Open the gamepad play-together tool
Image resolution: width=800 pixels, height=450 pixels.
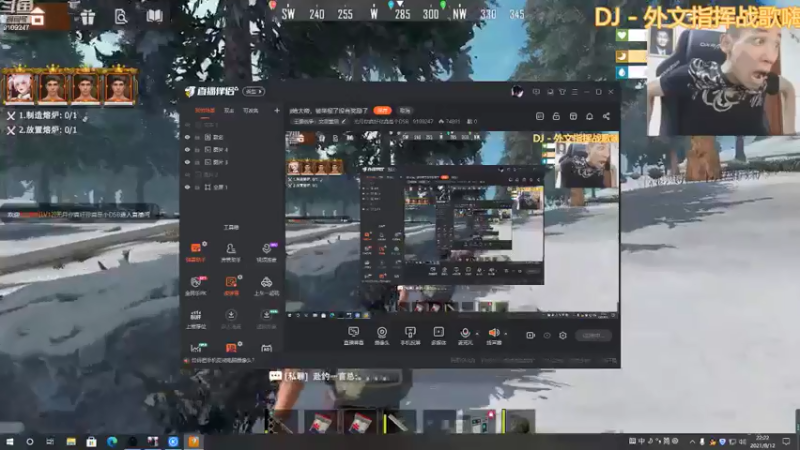point(266,286)
